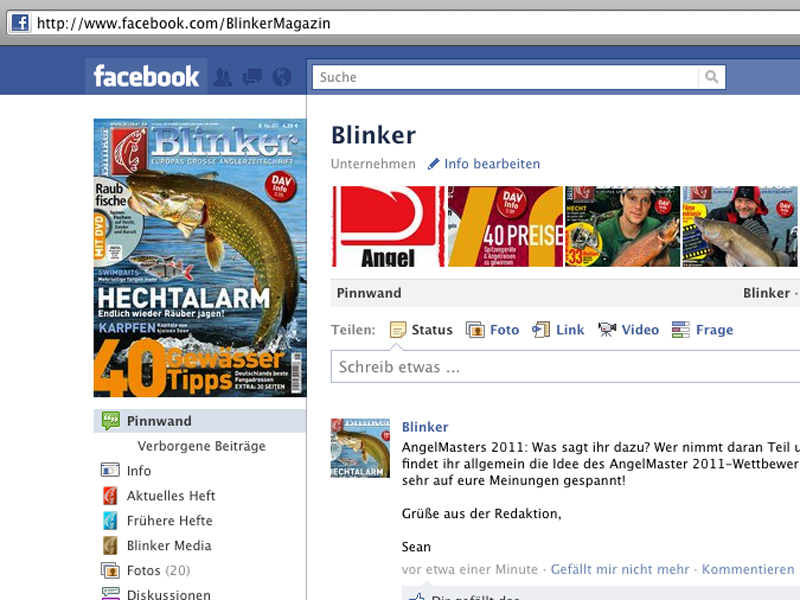Click the Schreib etwas status field
The image size is (800, 600).
click(x=560, y=367)
